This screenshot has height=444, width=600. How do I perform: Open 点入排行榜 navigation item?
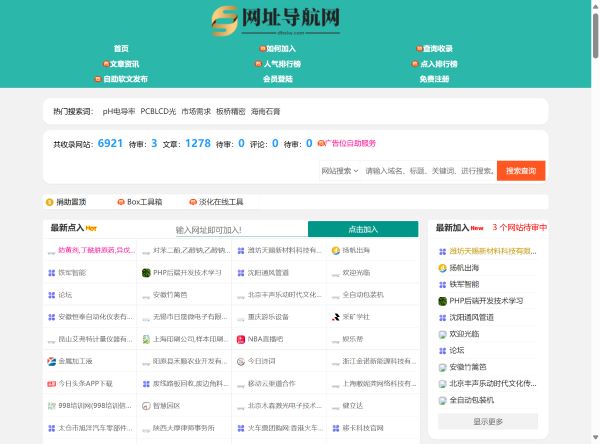[439, 64]
